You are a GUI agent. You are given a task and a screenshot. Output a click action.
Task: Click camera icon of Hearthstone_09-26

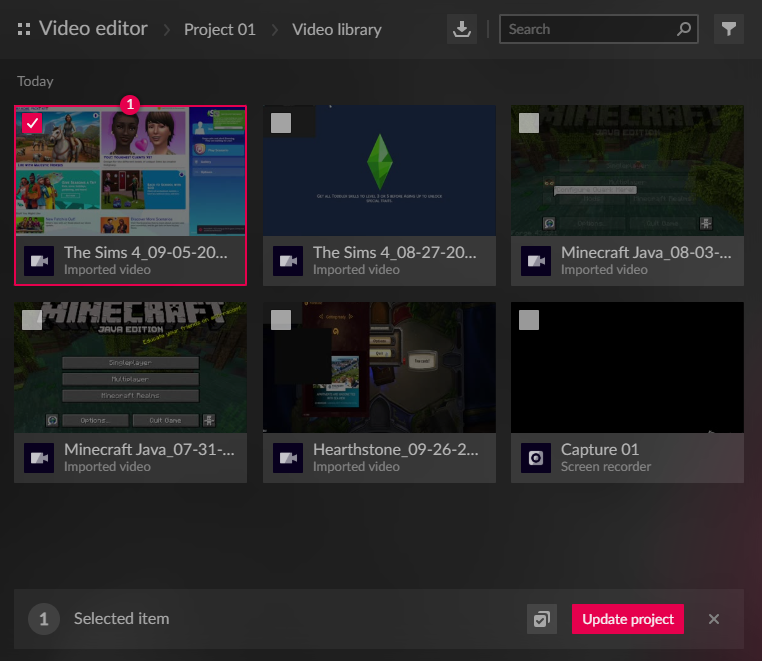click(288, 458)
